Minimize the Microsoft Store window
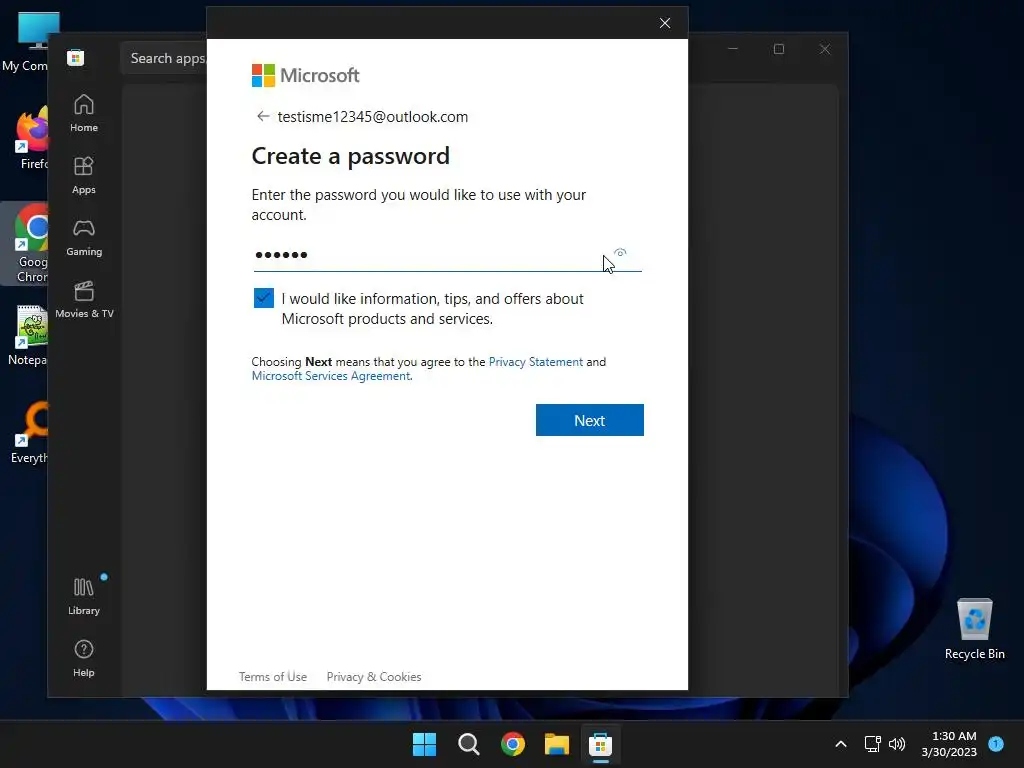 (x=733, y=49)
